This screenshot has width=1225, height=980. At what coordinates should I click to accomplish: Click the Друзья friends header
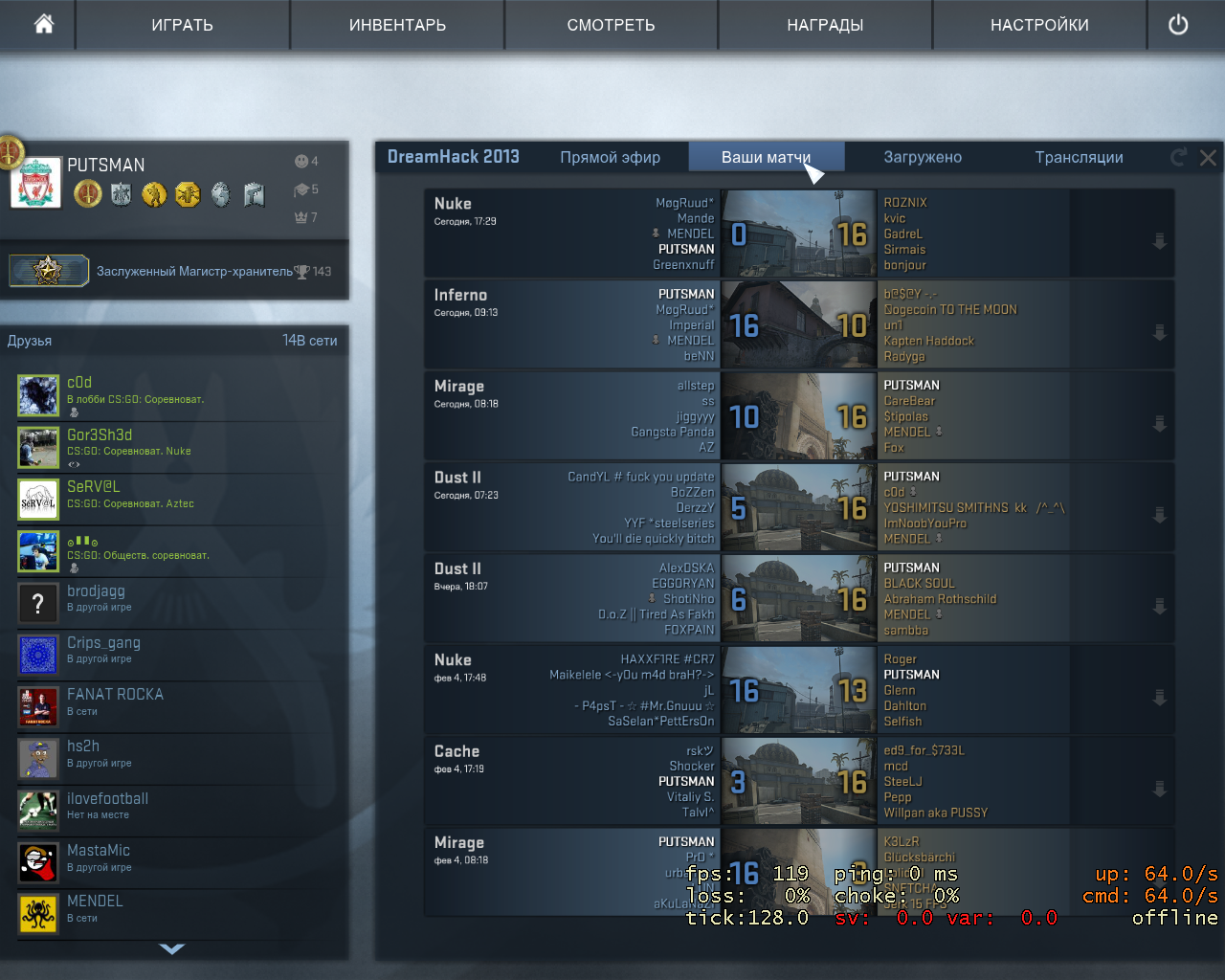point(30,341)
